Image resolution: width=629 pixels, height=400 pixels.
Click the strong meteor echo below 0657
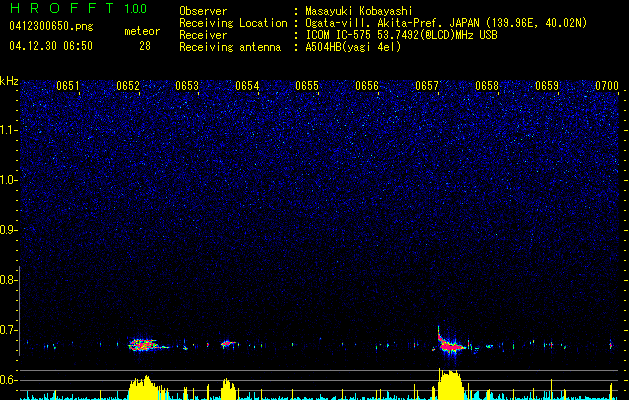450,346
